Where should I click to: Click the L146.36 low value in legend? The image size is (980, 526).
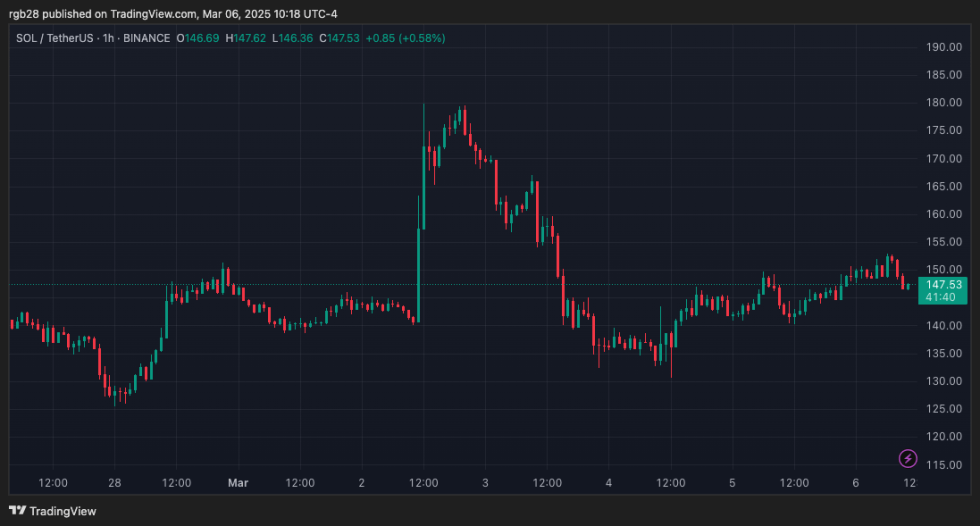(x=294, y=38)
